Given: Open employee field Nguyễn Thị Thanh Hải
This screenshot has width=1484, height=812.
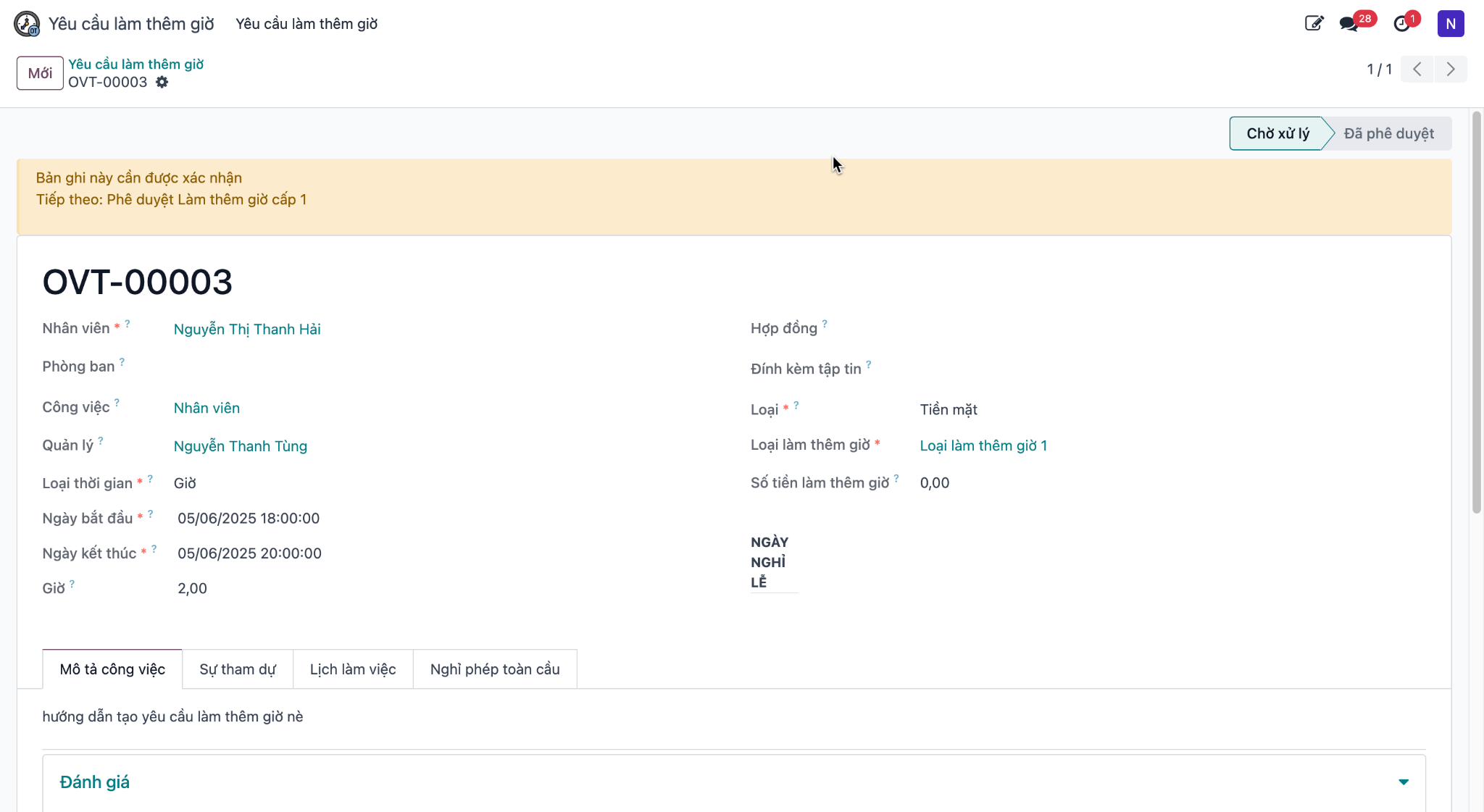Looking at the screenshot, I should 247,330.
